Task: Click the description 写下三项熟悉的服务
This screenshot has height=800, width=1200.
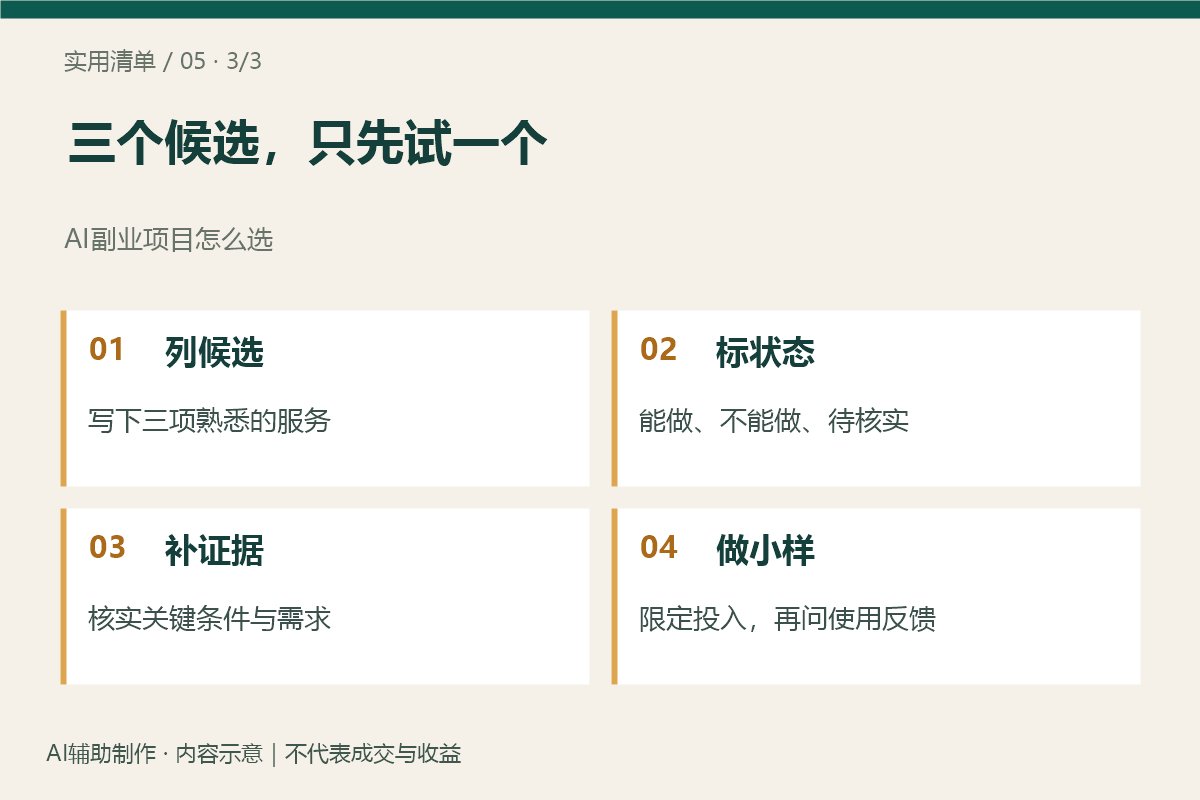Action: 209,420
